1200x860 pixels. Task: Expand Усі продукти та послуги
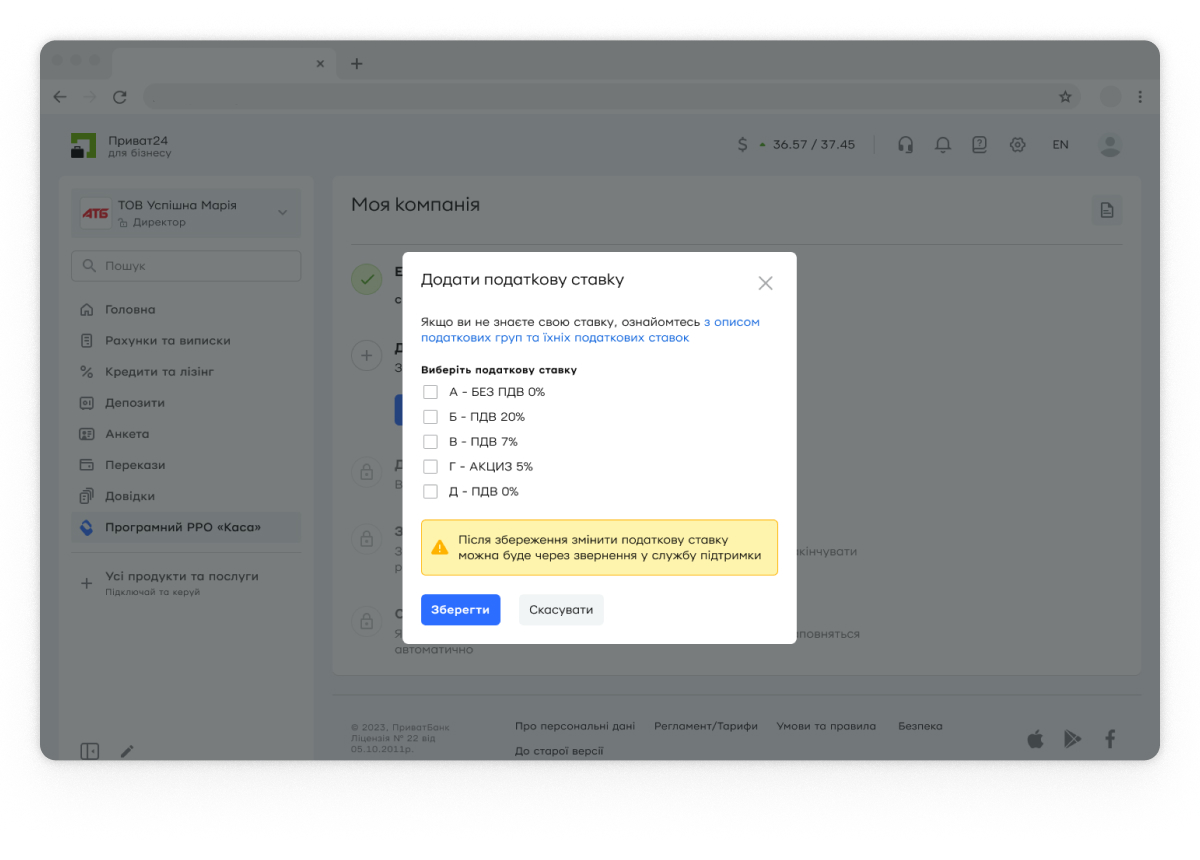(181, 577)
